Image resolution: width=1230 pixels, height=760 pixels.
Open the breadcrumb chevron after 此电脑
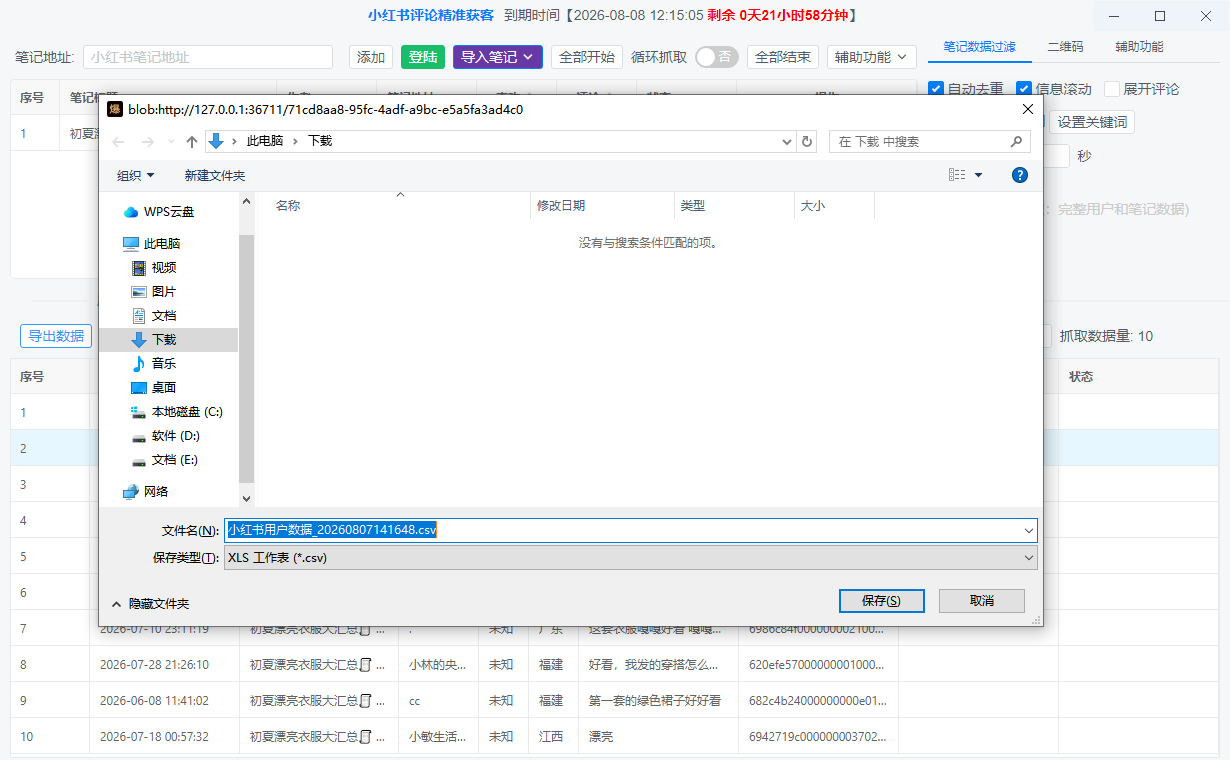(297, 142)
